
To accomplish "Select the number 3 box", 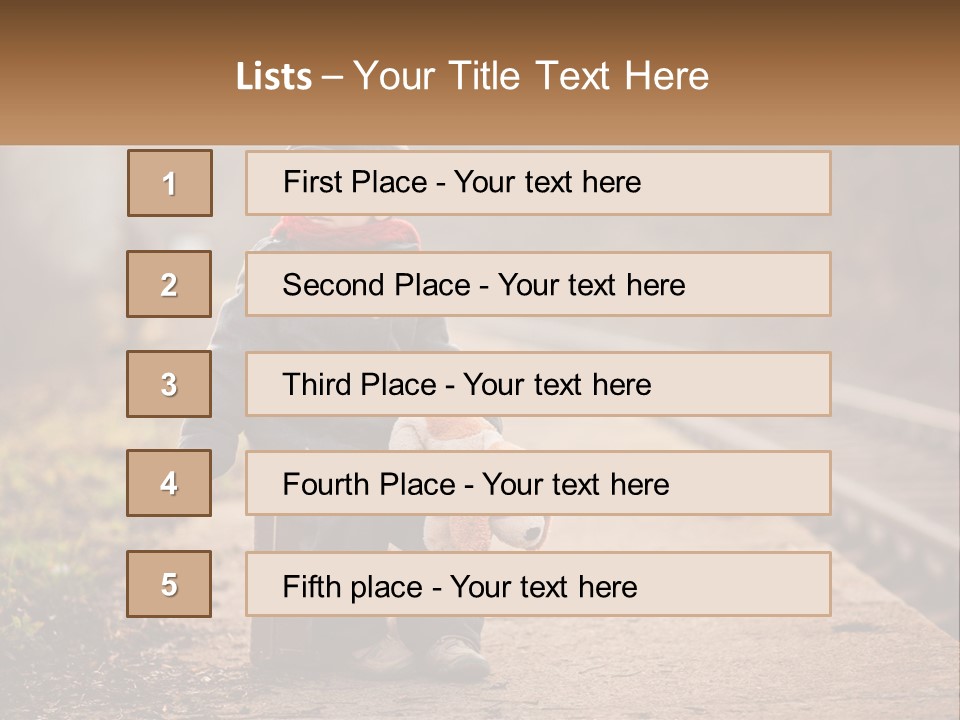I will point(169,384).
